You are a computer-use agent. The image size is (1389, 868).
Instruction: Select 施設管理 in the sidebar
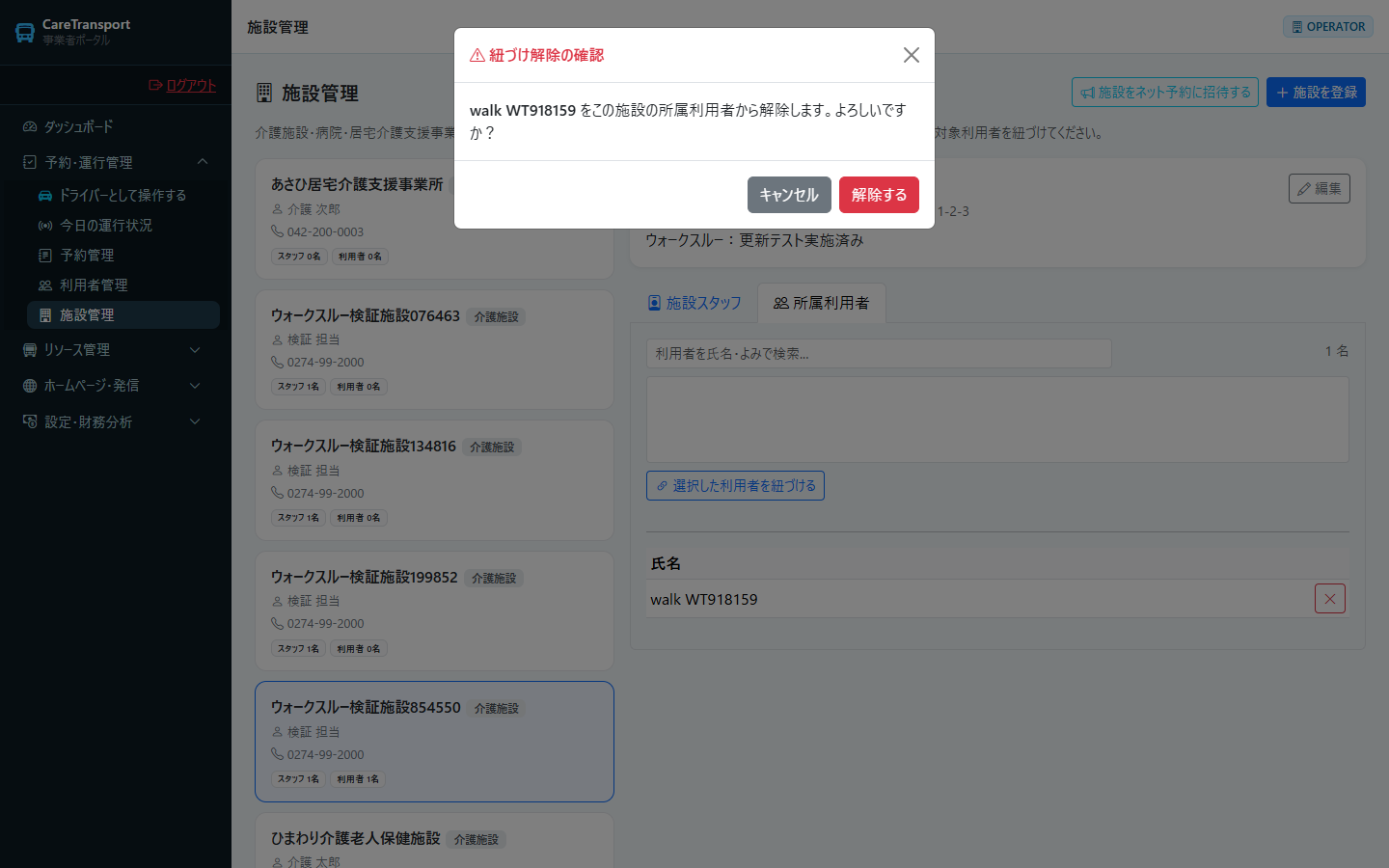click(123, 314)
